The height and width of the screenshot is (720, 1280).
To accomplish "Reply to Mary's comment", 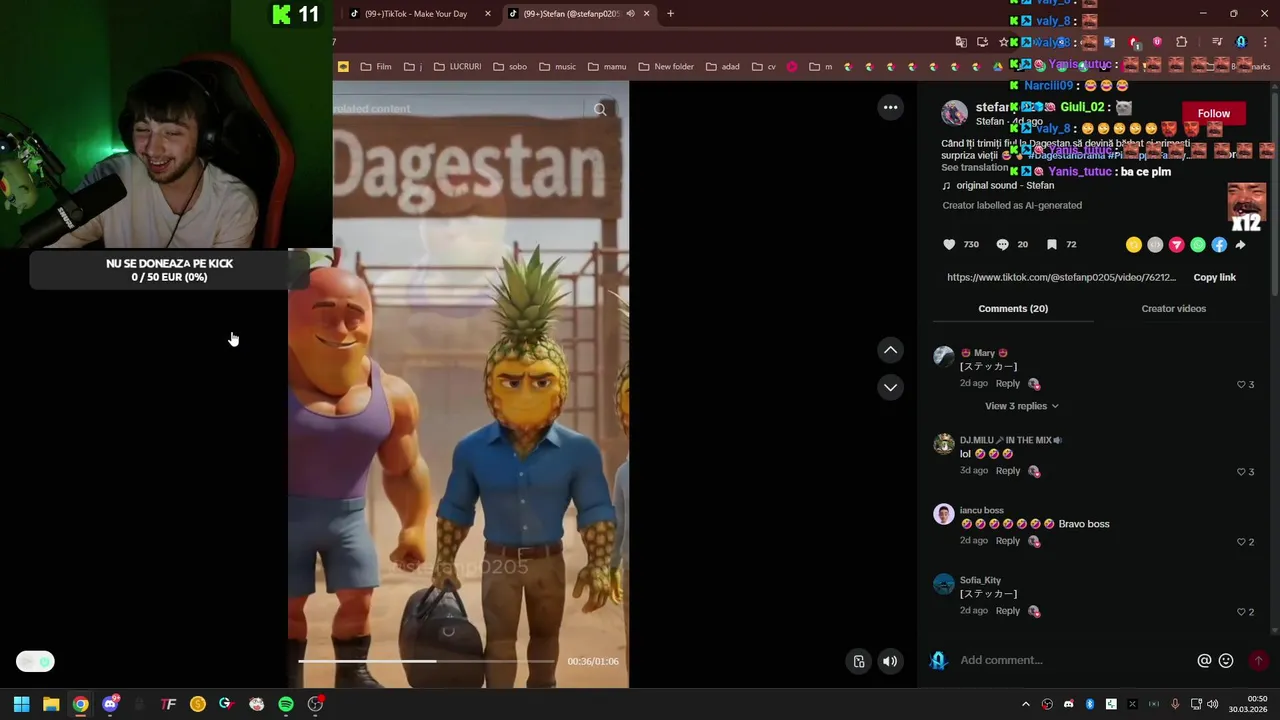I will (1007, 384).
